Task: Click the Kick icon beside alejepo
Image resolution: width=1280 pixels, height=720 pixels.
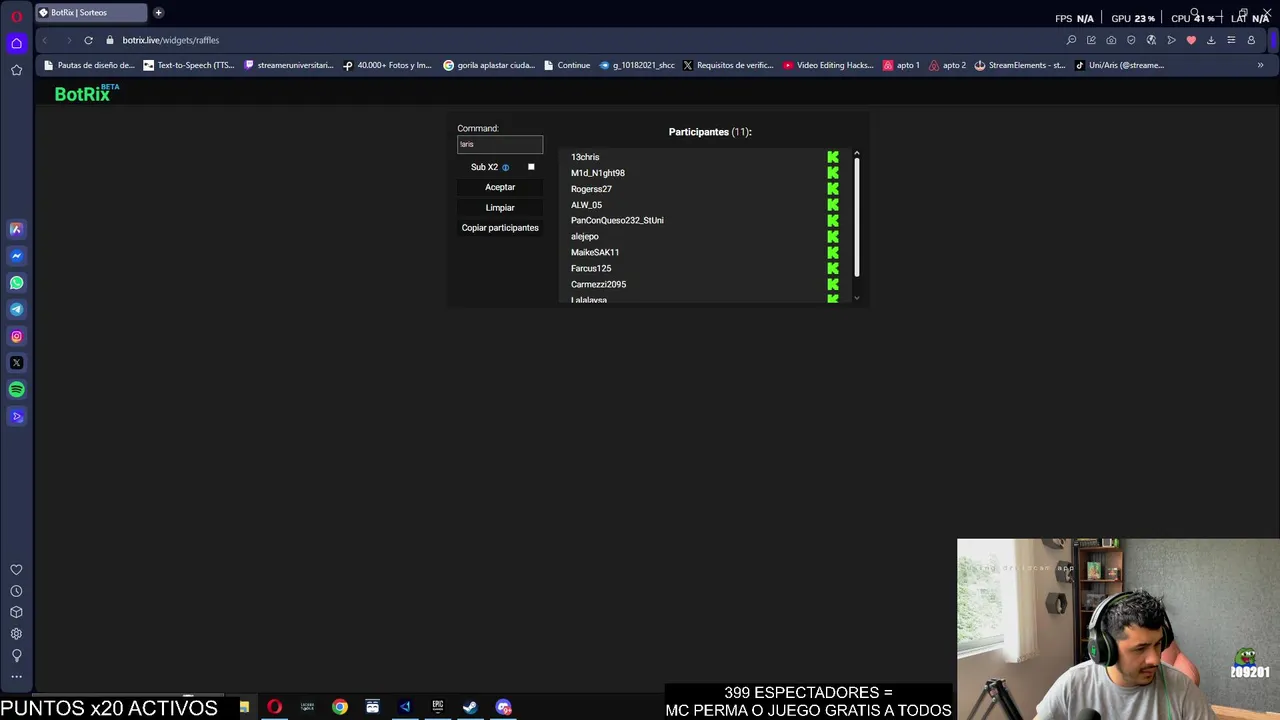Action: pos(833,237)
